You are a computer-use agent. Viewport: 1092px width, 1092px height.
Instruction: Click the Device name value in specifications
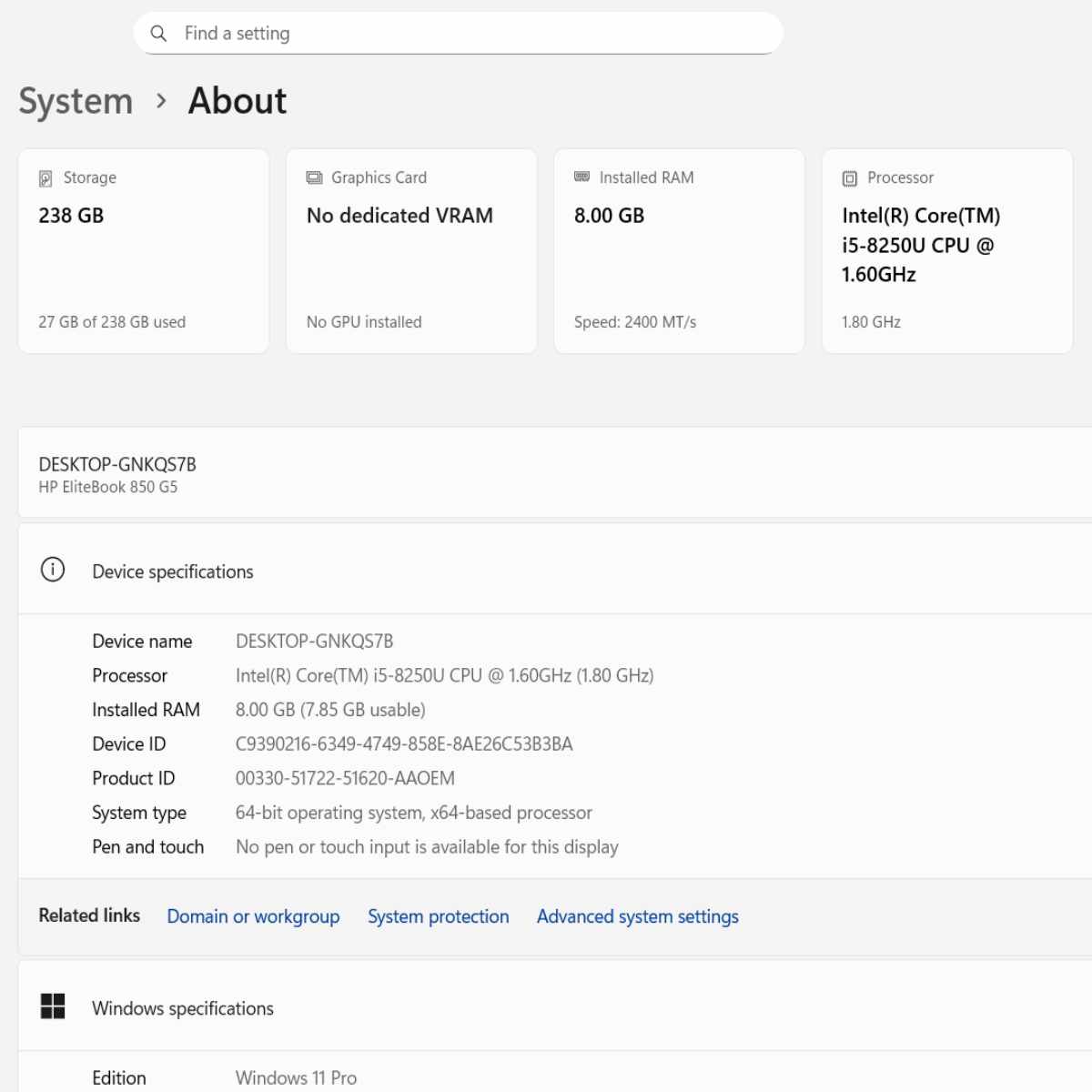click(315, 642)
